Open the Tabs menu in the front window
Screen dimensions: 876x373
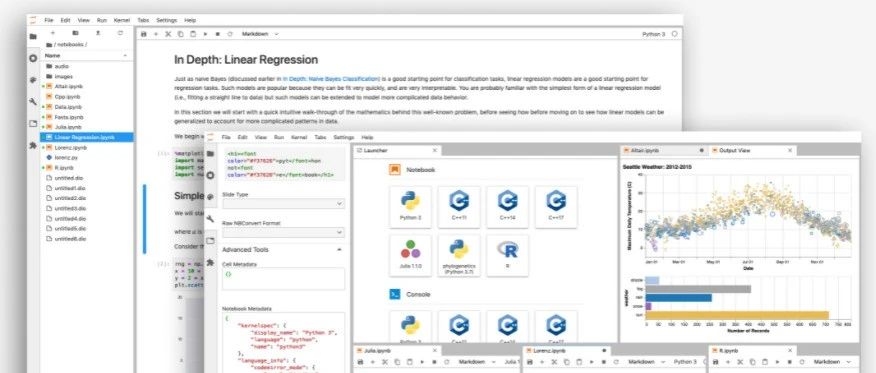tap(320, 137)
